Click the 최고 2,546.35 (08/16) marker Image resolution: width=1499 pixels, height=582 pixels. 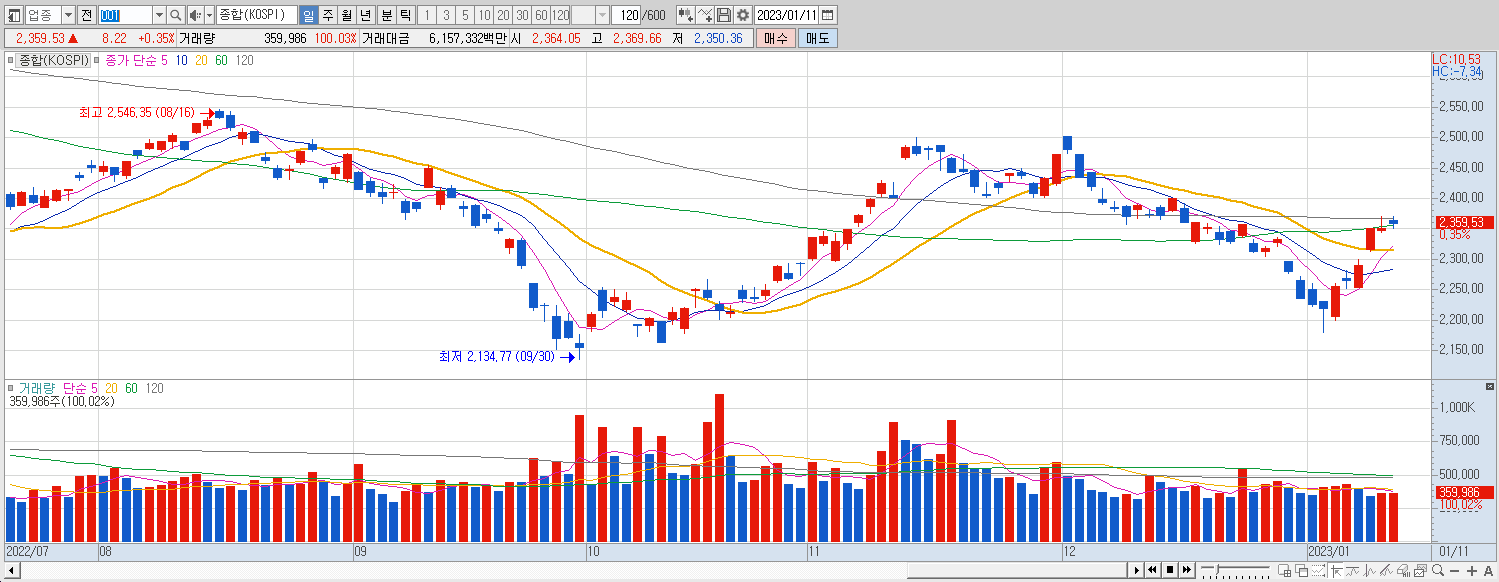tap(137, 113)
